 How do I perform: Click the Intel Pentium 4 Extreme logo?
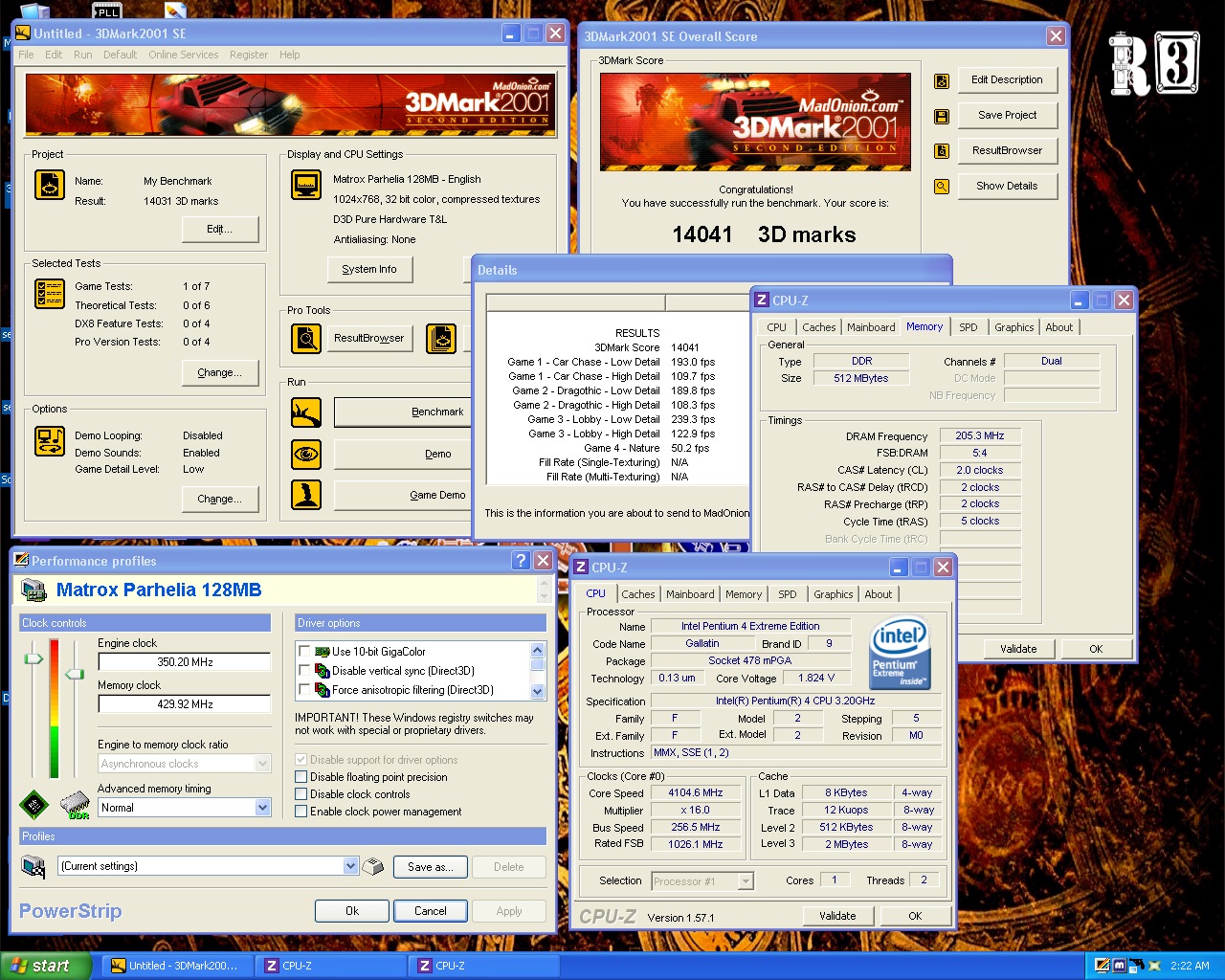900,654
